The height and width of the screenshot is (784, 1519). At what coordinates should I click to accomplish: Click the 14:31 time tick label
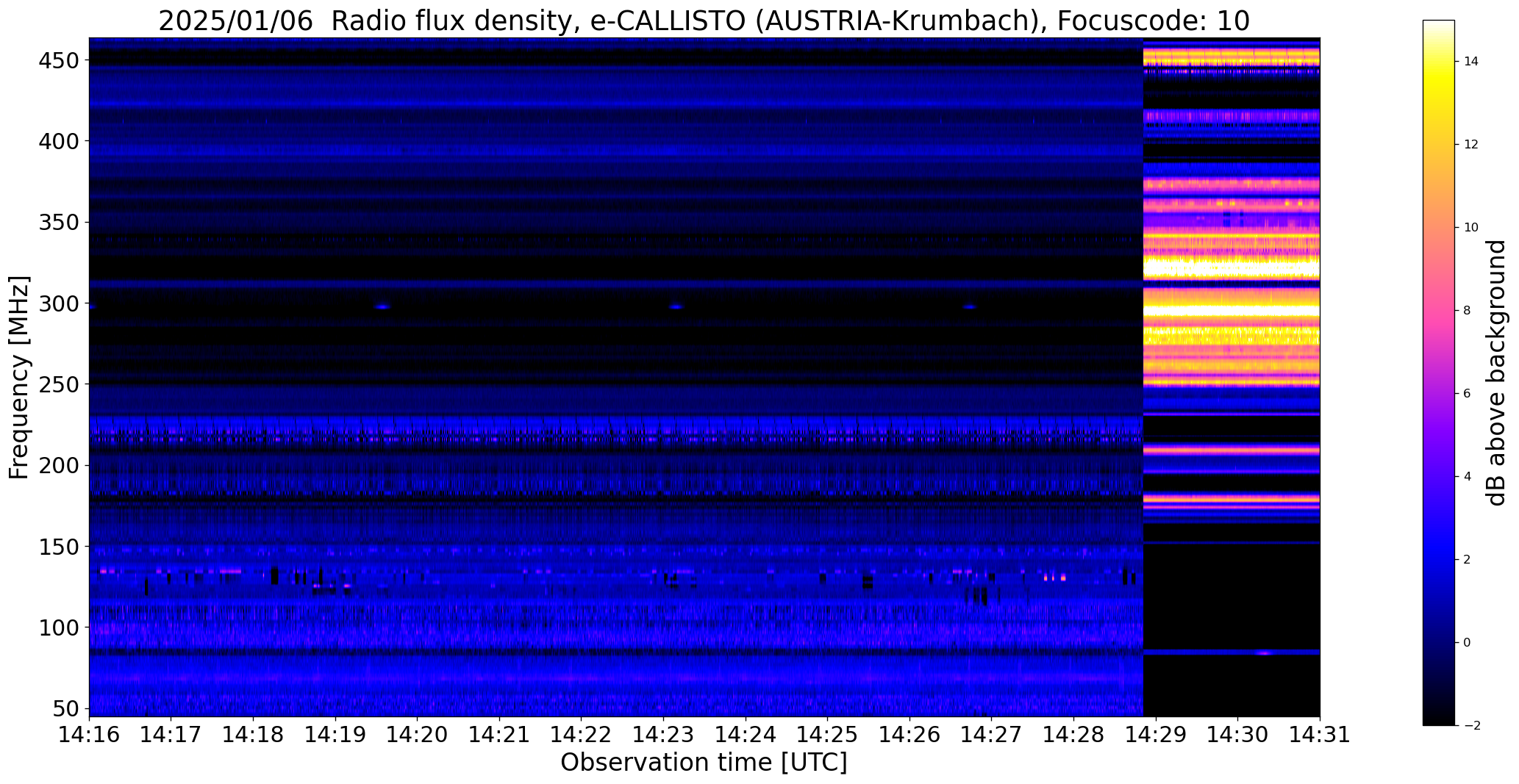pyautogui.click(x=1320, y=735)
